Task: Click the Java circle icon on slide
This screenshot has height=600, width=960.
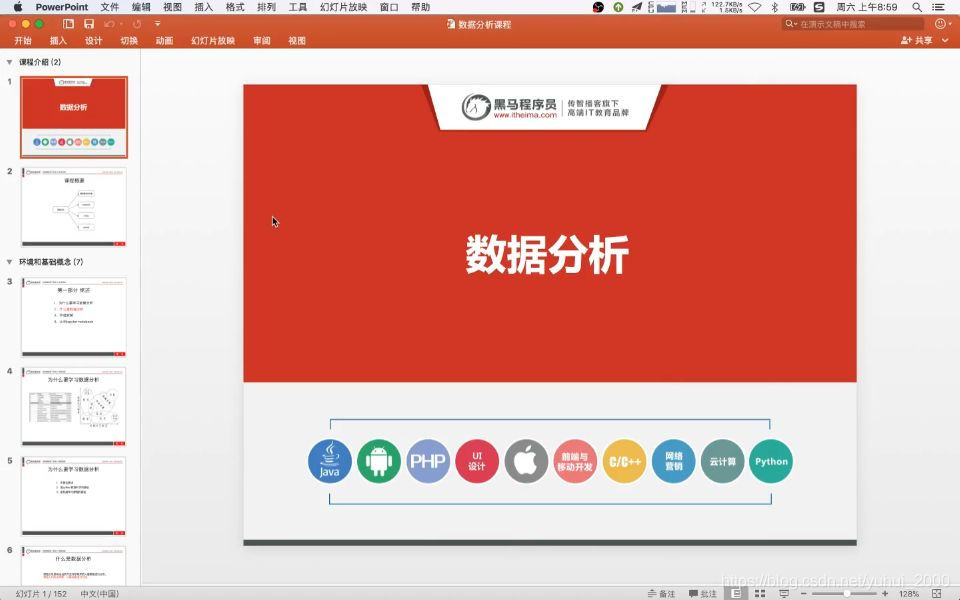Action: click(x=330, y=461)
